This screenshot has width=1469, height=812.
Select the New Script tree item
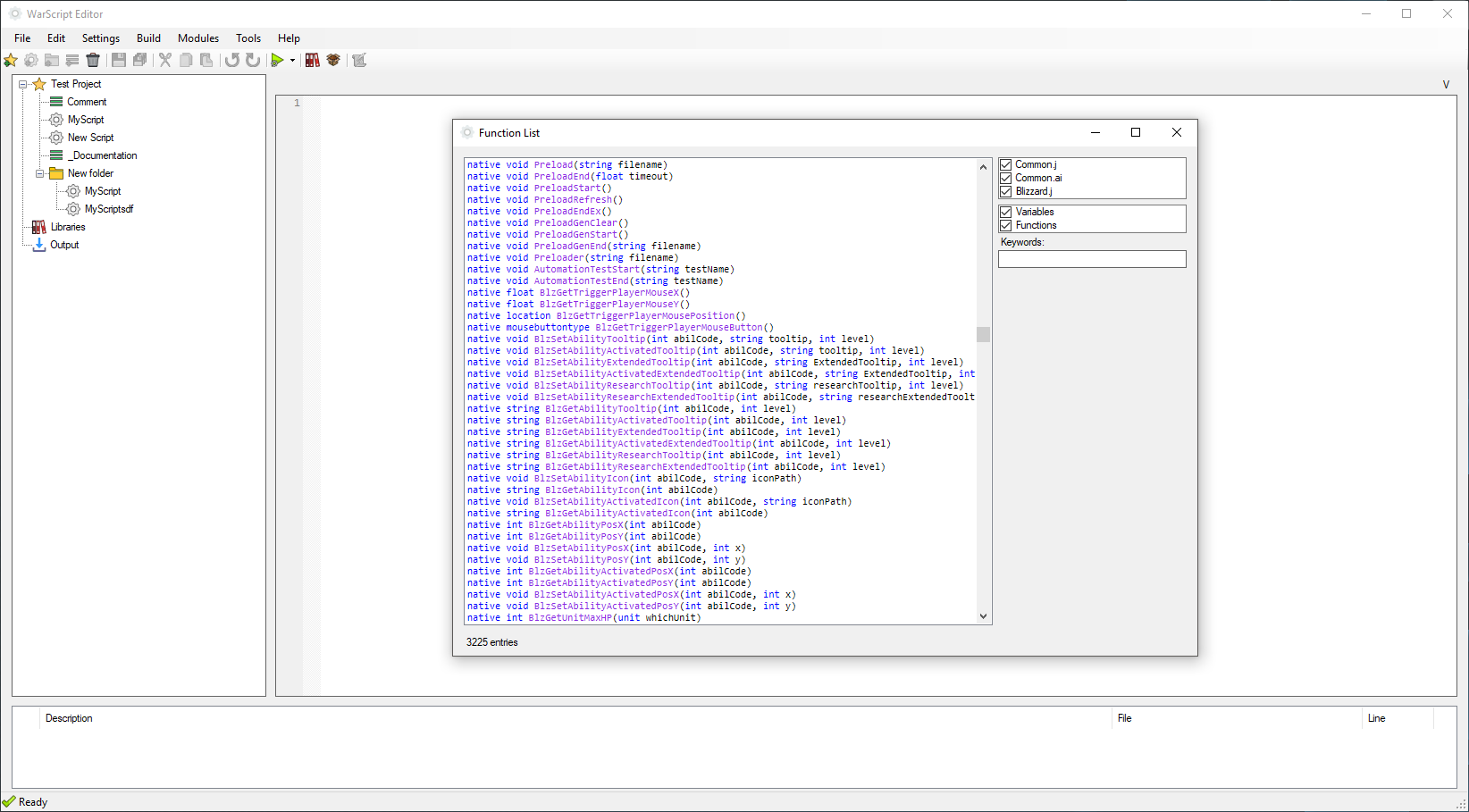[90, 138]
